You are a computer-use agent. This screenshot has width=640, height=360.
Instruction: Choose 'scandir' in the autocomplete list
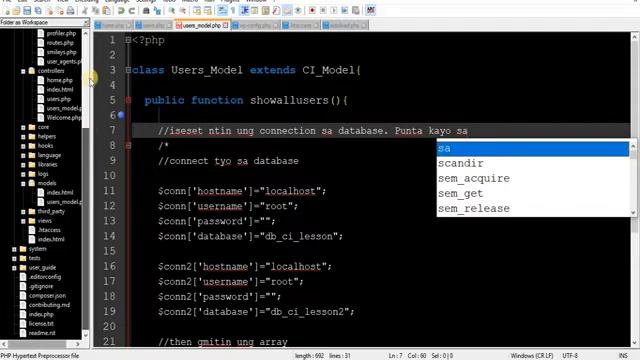pyautogui.click(x=533, y=164)
